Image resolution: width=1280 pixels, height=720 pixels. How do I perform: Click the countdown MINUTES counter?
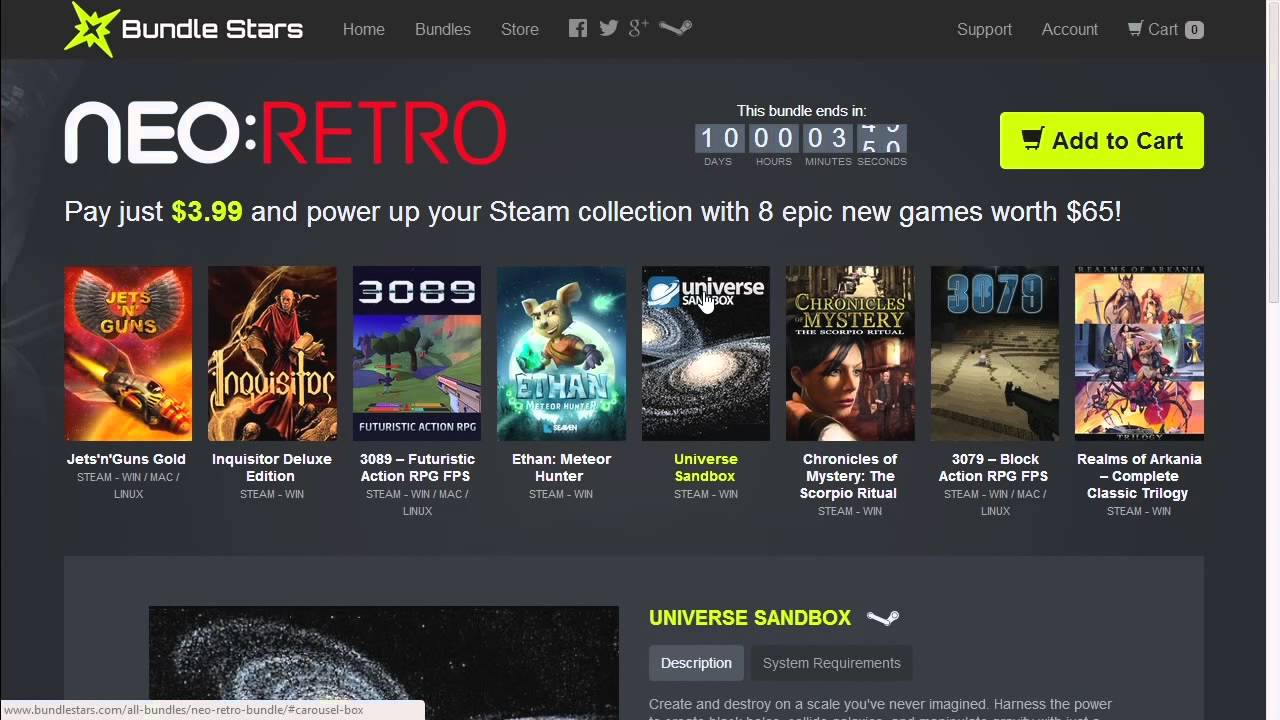click(827, 138)
